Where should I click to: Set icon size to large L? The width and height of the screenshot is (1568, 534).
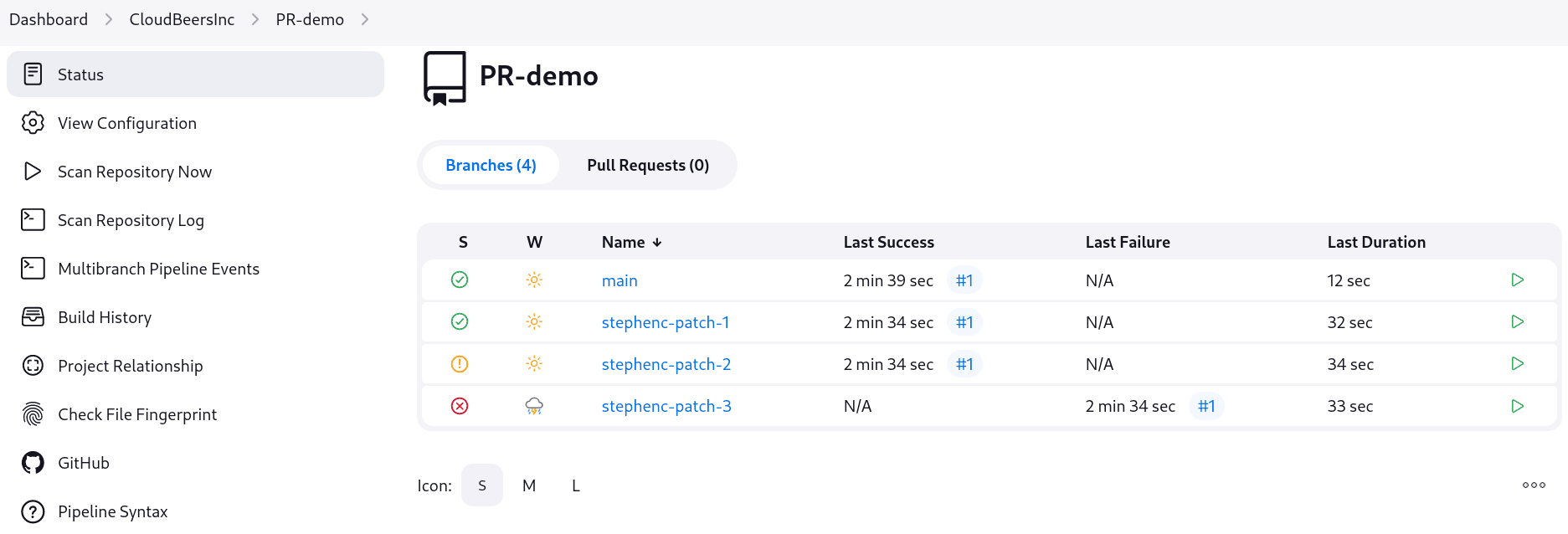(x=576, y=485)
